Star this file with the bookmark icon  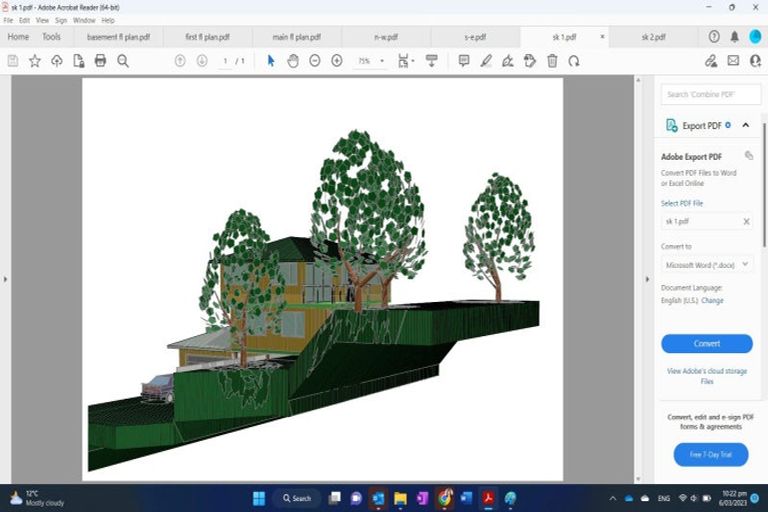[x=35, y=61]
